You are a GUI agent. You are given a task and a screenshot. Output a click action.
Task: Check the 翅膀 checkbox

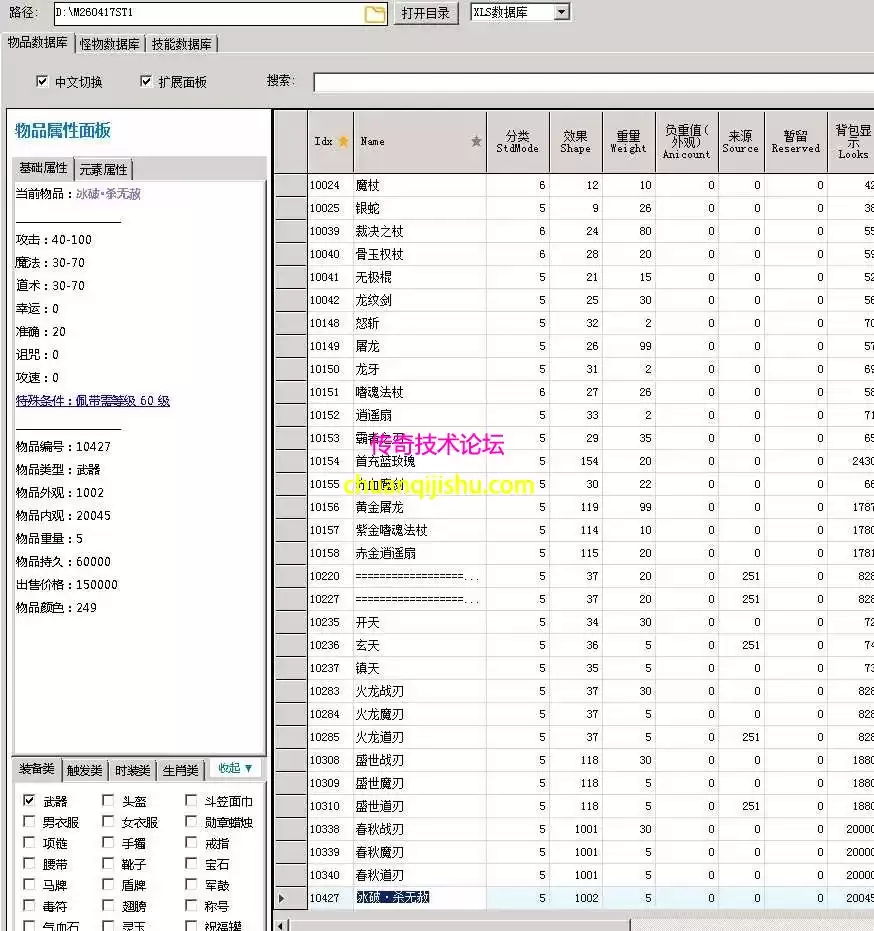coord(108,905)
